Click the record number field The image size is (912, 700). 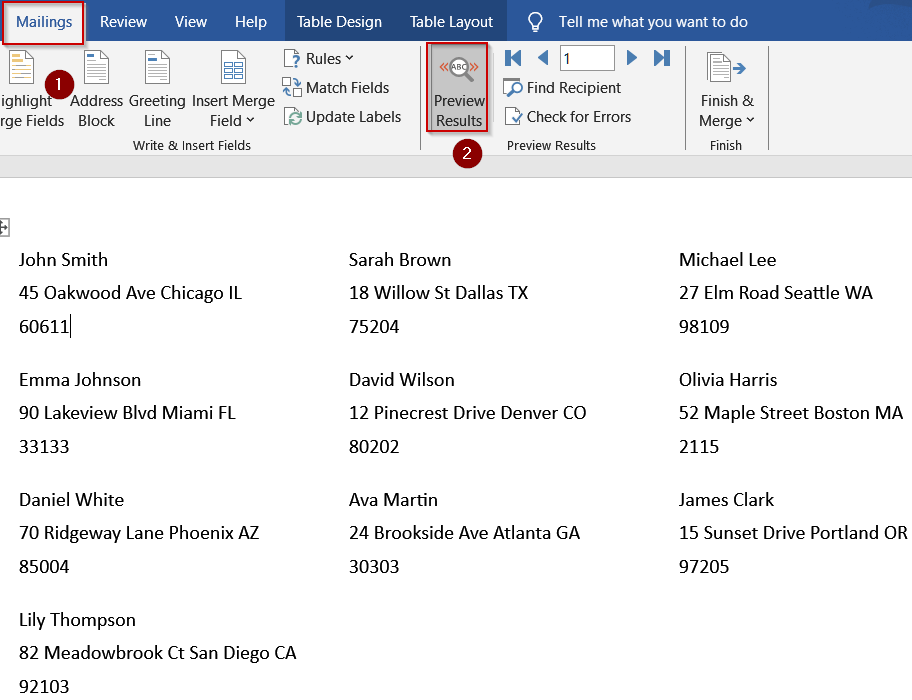pyautogui.click(x=587, y=58)
